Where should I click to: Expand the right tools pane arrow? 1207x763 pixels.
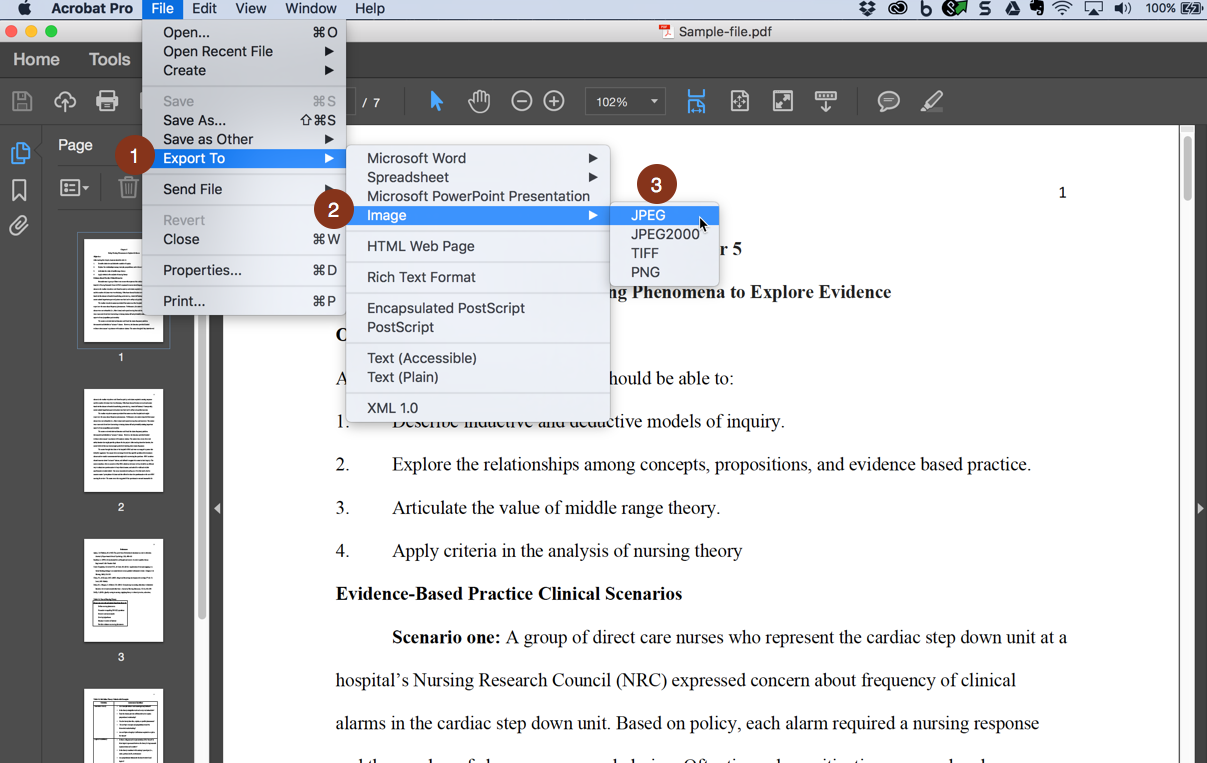tap(1200, 508)
